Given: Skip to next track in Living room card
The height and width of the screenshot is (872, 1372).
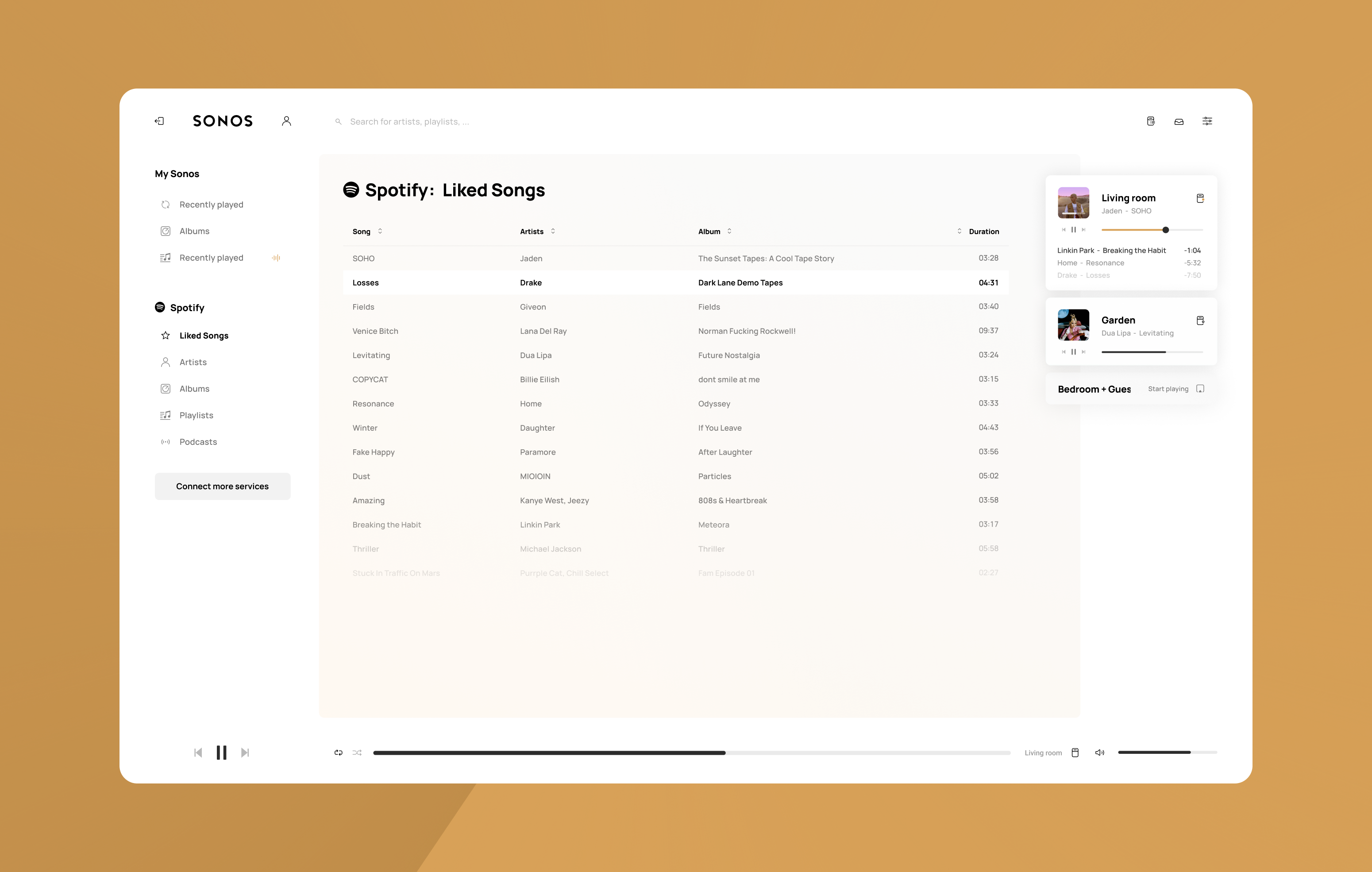Looking at the screenshot, I should pyautogui.click(x=1084, y=230).
